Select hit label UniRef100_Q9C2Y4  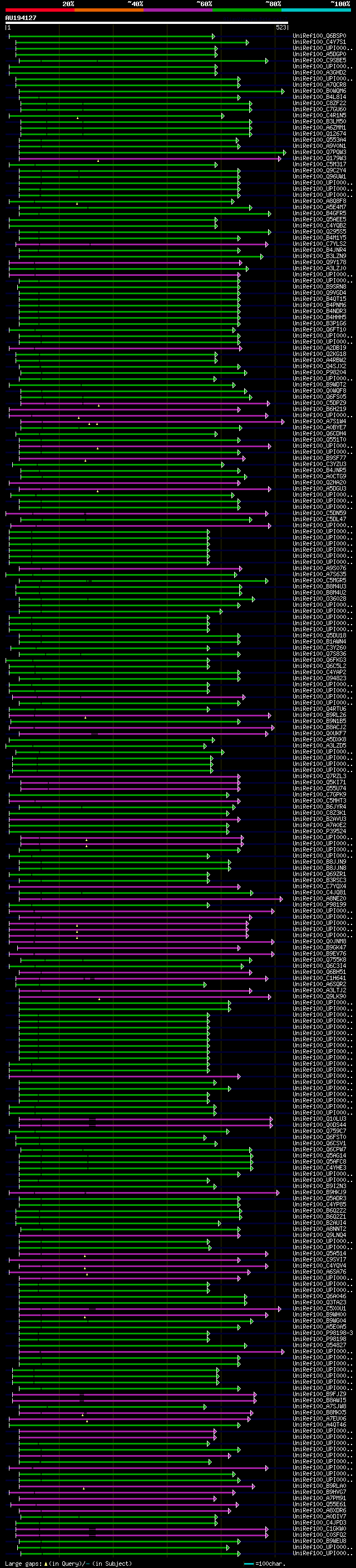point(319,170)
